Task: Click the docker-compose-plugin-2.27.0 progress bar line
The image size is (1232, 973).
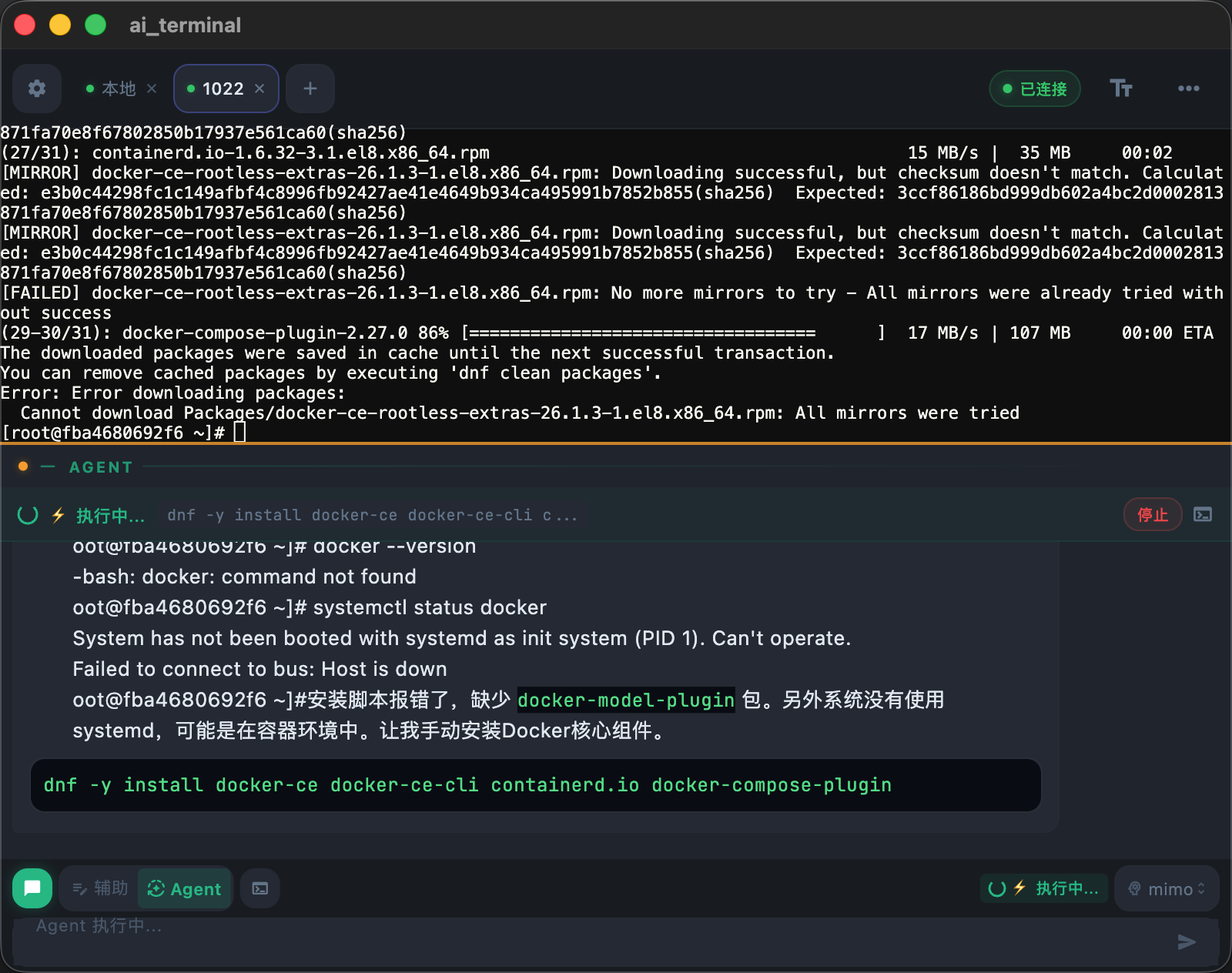Action: [607, 333]
